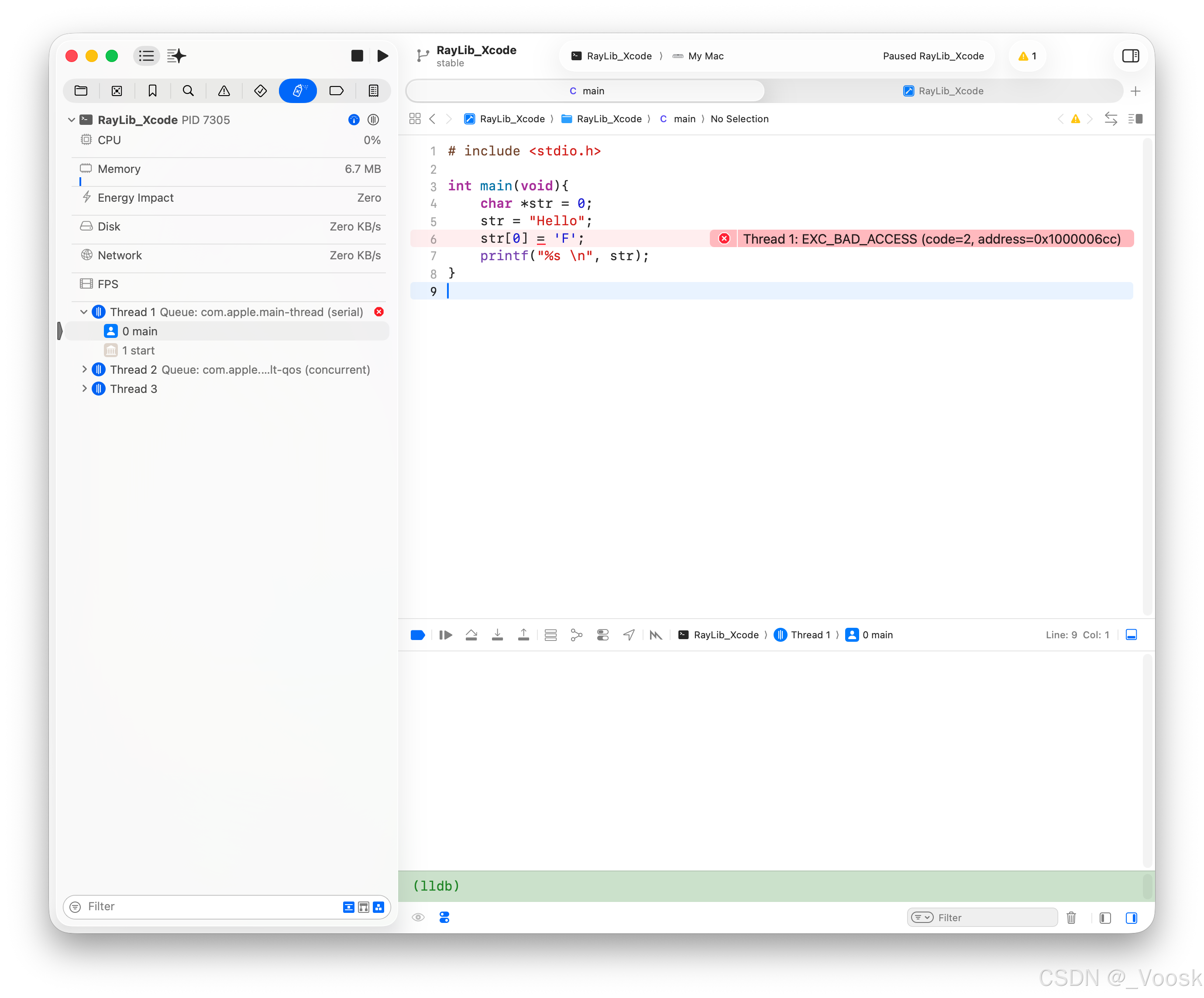Viewport: 1204px width, 998px height.
Task: Open the Debug navigator icon
Action: point(298,90)
